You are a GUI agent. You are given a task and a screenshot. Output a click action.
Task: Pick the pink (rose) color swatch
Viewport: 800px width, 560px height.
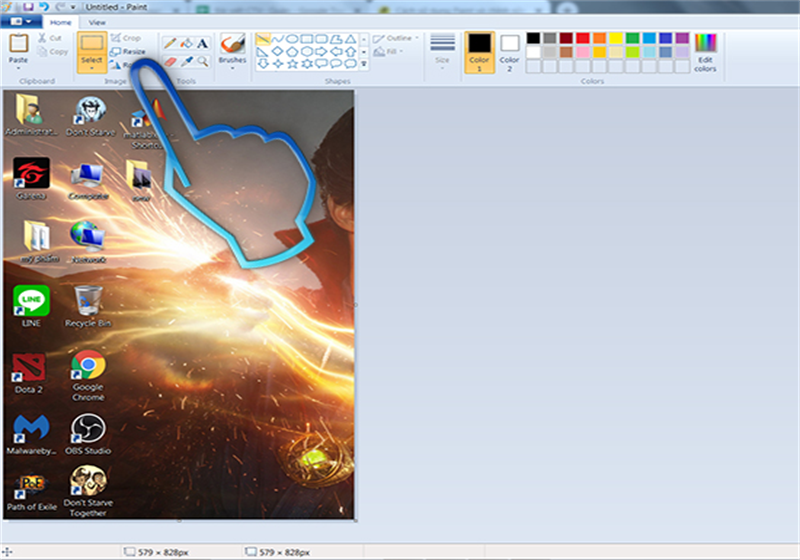tap(583, 52)
